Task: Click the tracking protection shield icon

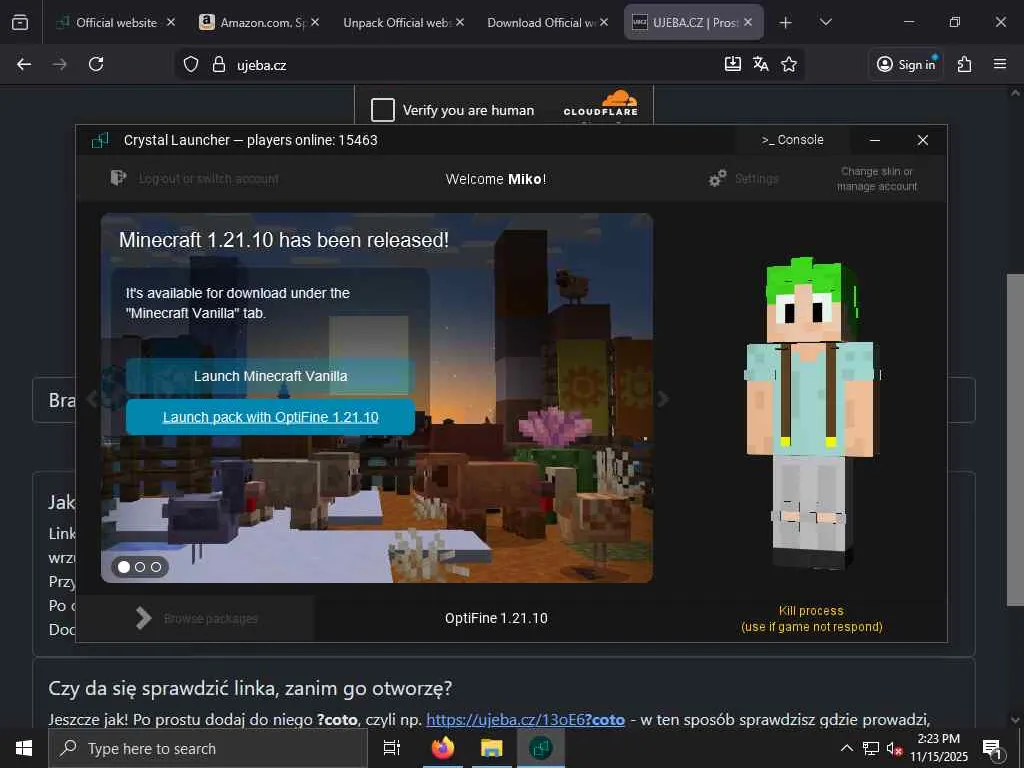Action: [x=191, y=64]
